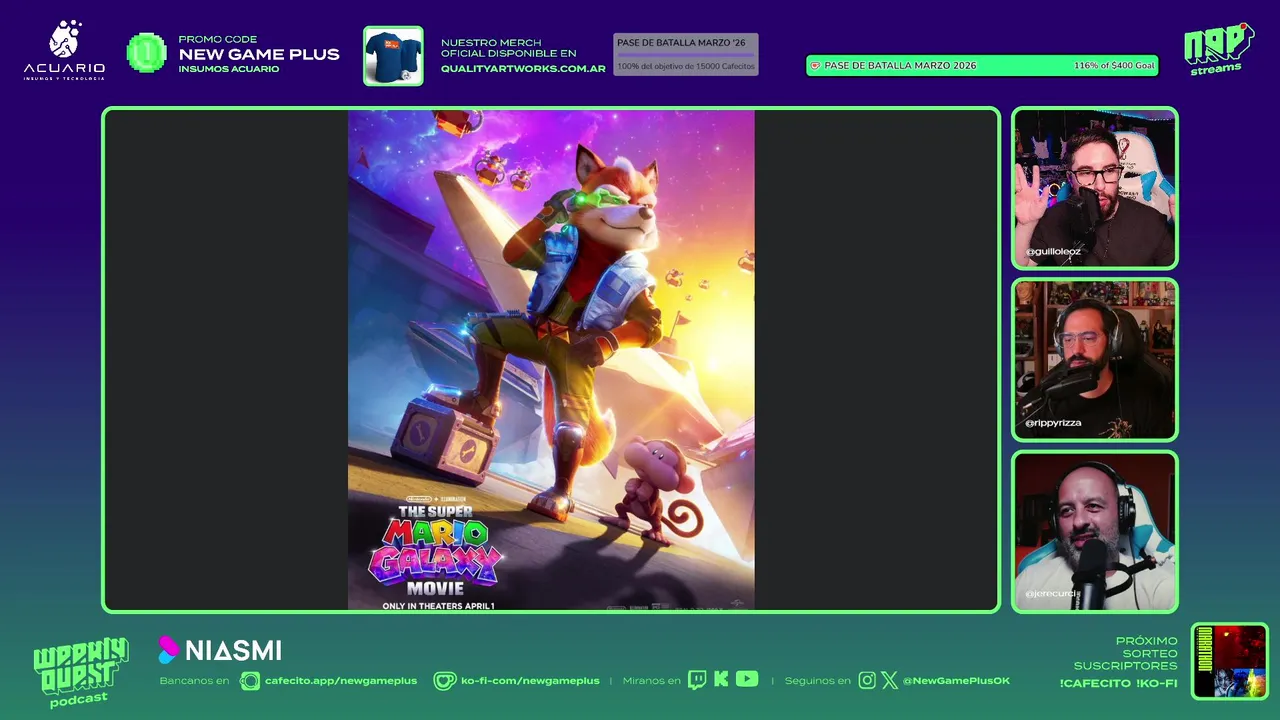Screen dimensions: 1280x720
Task: Open QUALITYARTWORKS.COM.AR link
Action: pyautogui.click(x=523, y=69)
